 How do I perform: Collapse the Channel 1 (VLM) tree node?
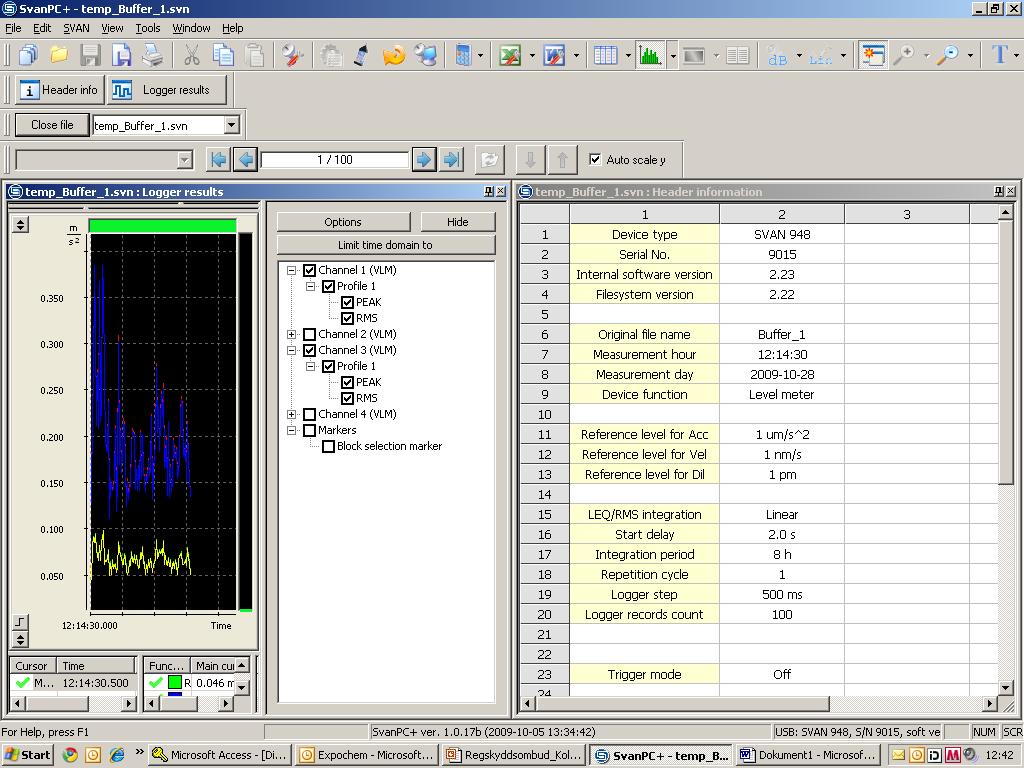click(291, 270)
